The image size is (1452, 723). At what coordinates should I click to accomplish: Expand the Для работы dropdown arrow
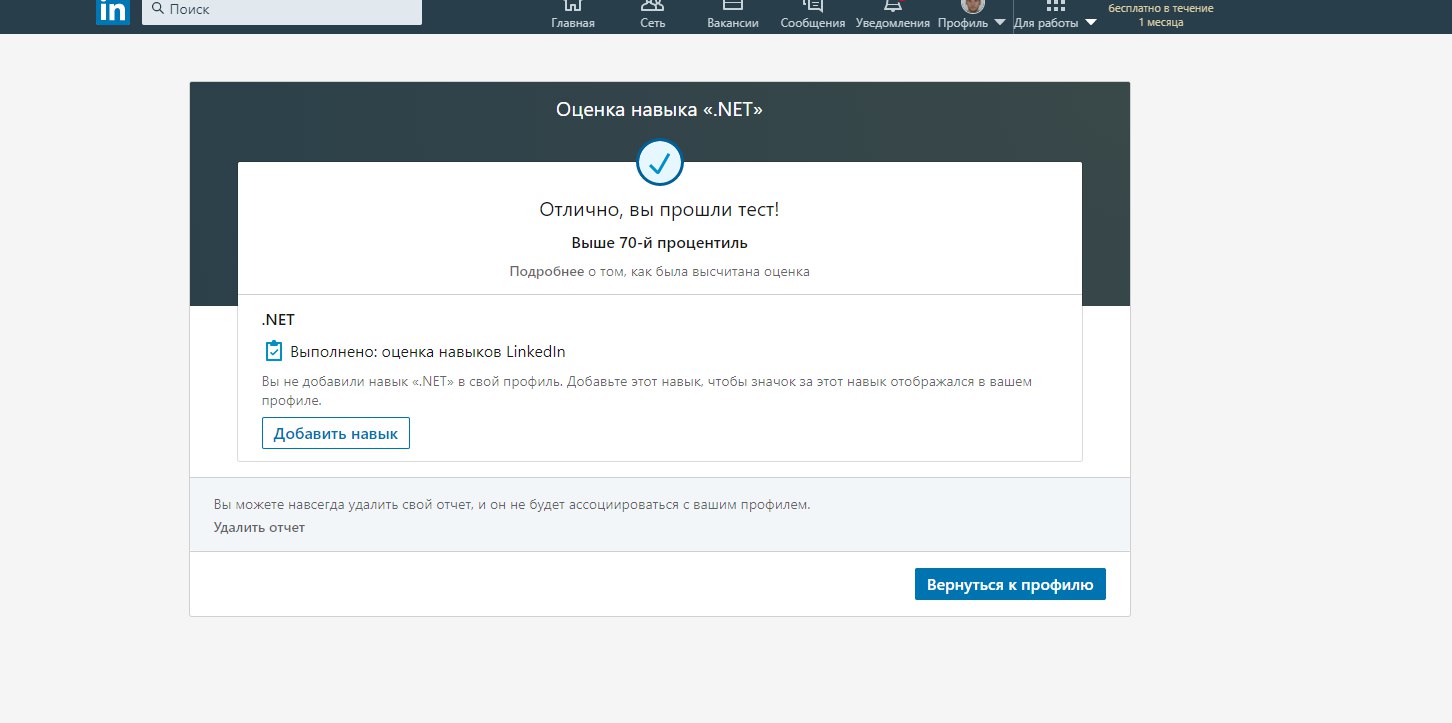pyautogui.click(x=1090, y=23)
